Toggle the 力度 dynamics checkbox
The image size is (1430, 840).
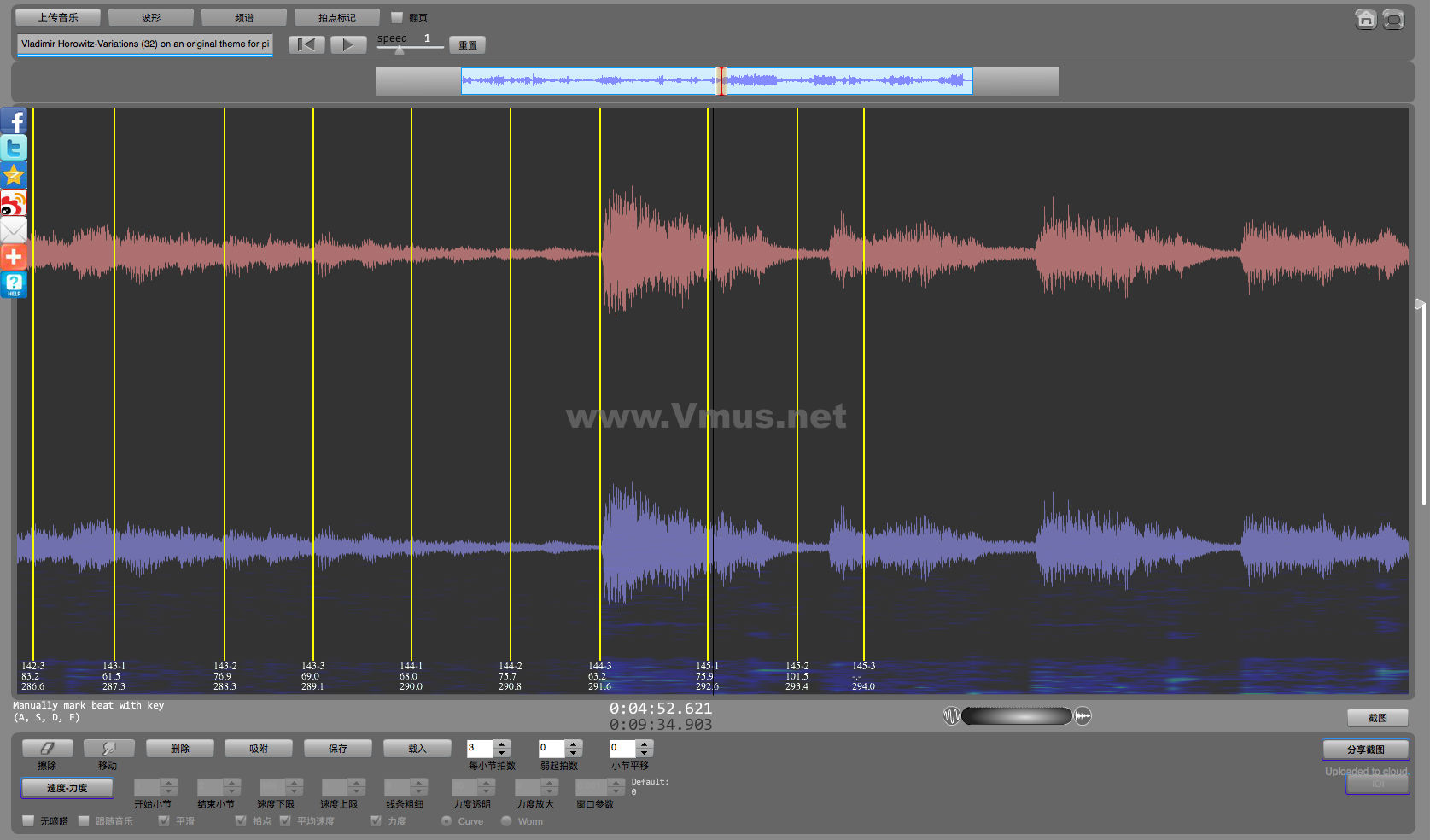(x=376, y=821)
